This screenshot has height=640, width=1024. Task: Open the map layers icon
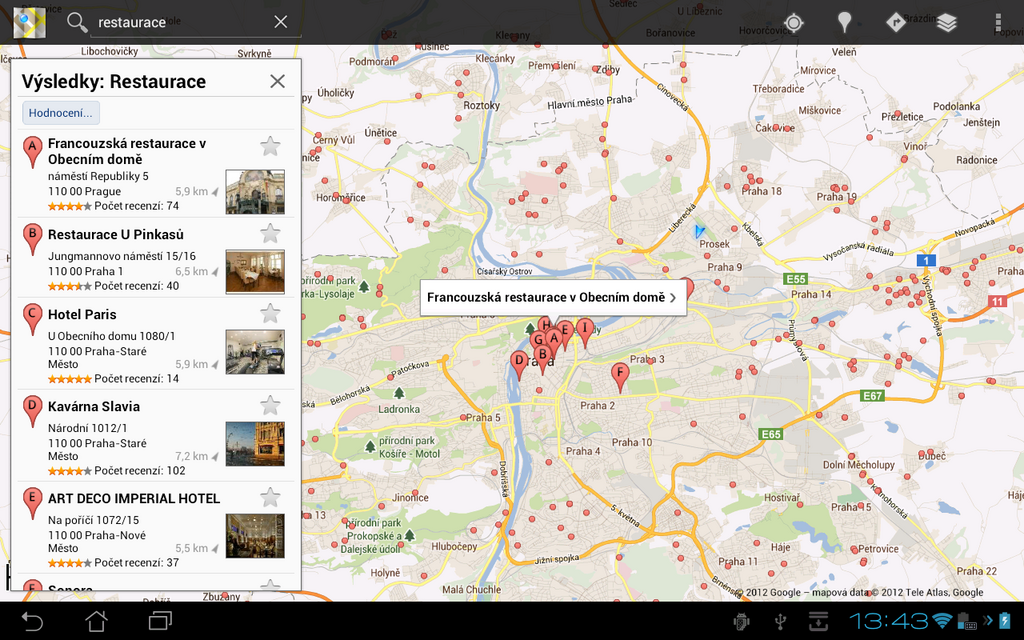(x=947, y=22)
